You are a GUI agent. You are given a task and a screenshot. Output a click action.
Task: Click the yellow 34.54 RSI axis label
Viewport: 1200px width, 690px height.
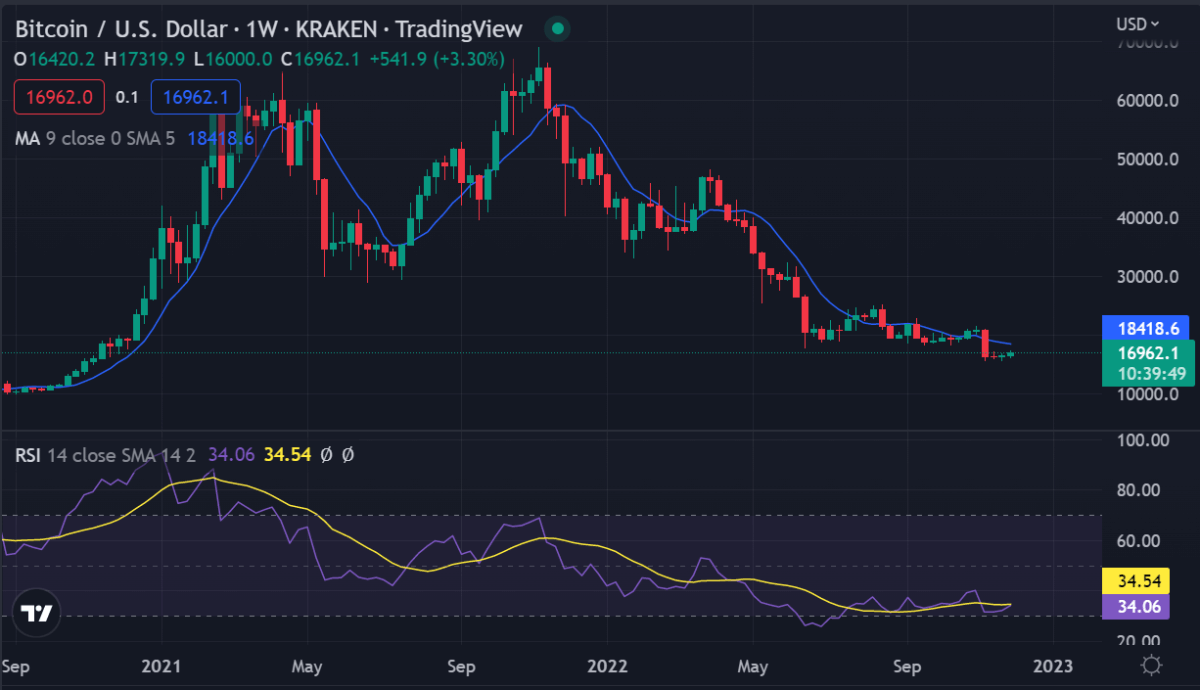point(1134,580)
